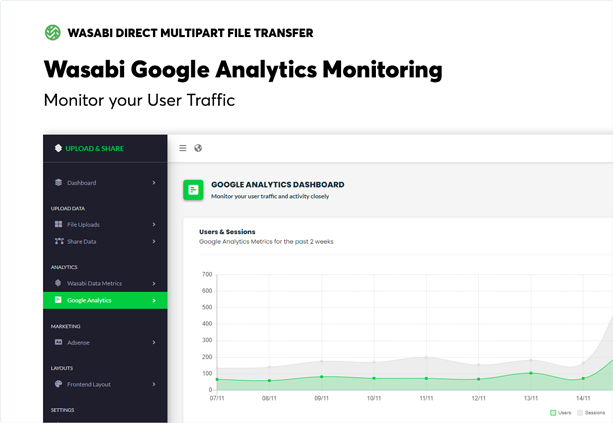Toggle the Sessions legend swatch
The height and width of the screenshot is (423, 613).
pos(580,412)
